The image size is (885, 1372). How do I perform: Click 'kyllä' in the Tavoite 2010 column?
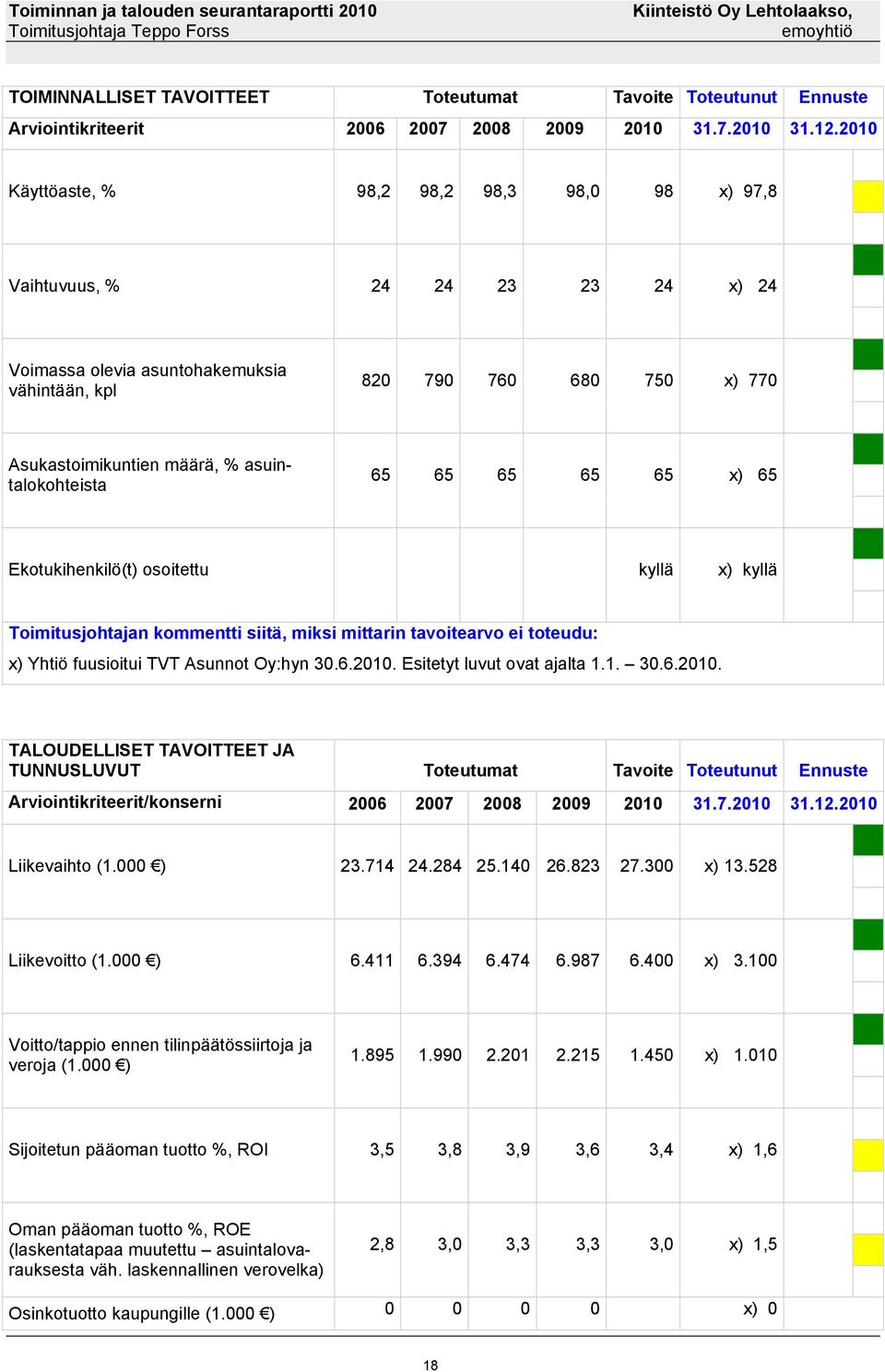(x=655, y=569)
